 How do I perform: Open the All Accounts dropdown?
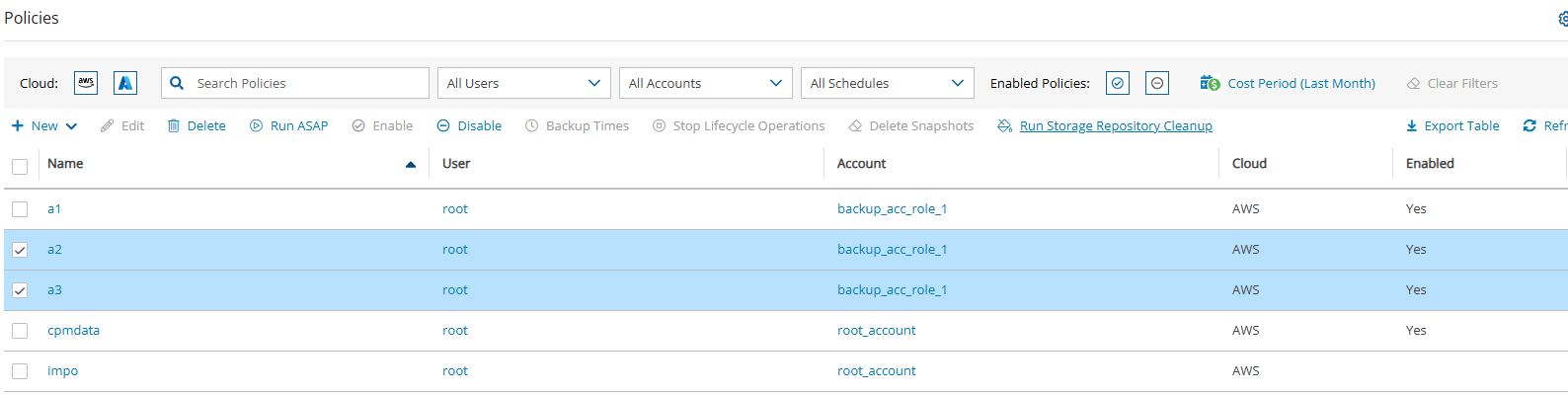click(x=706, y=83)
